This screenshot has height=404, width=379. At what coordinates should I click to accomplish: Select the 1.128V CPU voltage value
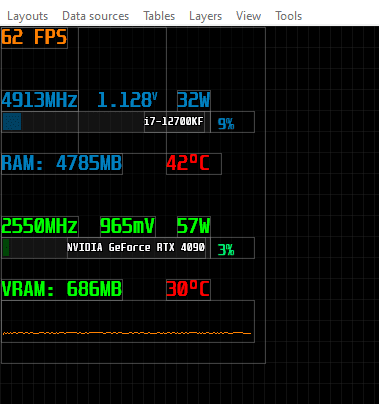[x=127, y=100]
